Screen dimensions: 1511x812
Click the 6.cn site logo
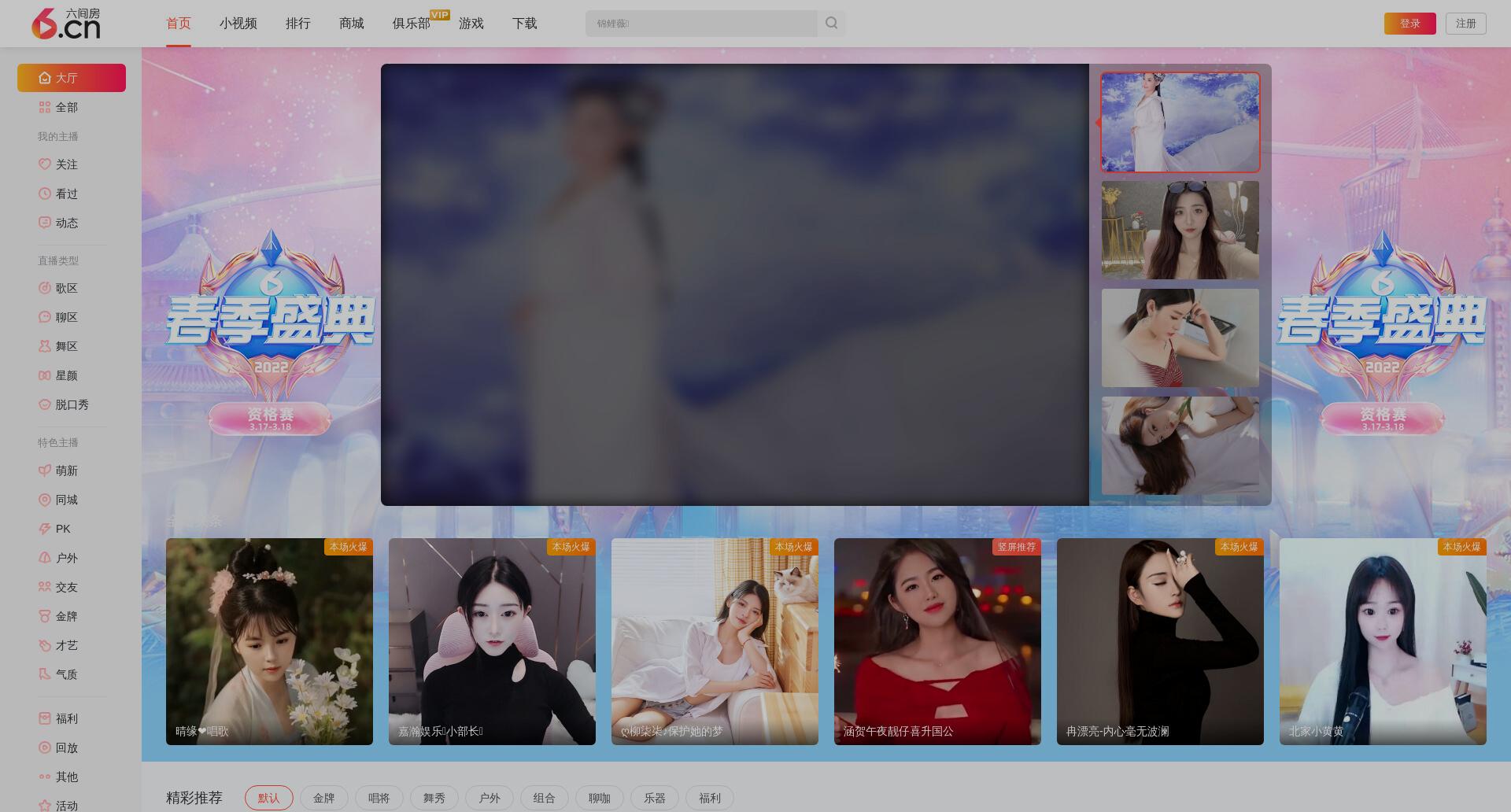point(66,24)
